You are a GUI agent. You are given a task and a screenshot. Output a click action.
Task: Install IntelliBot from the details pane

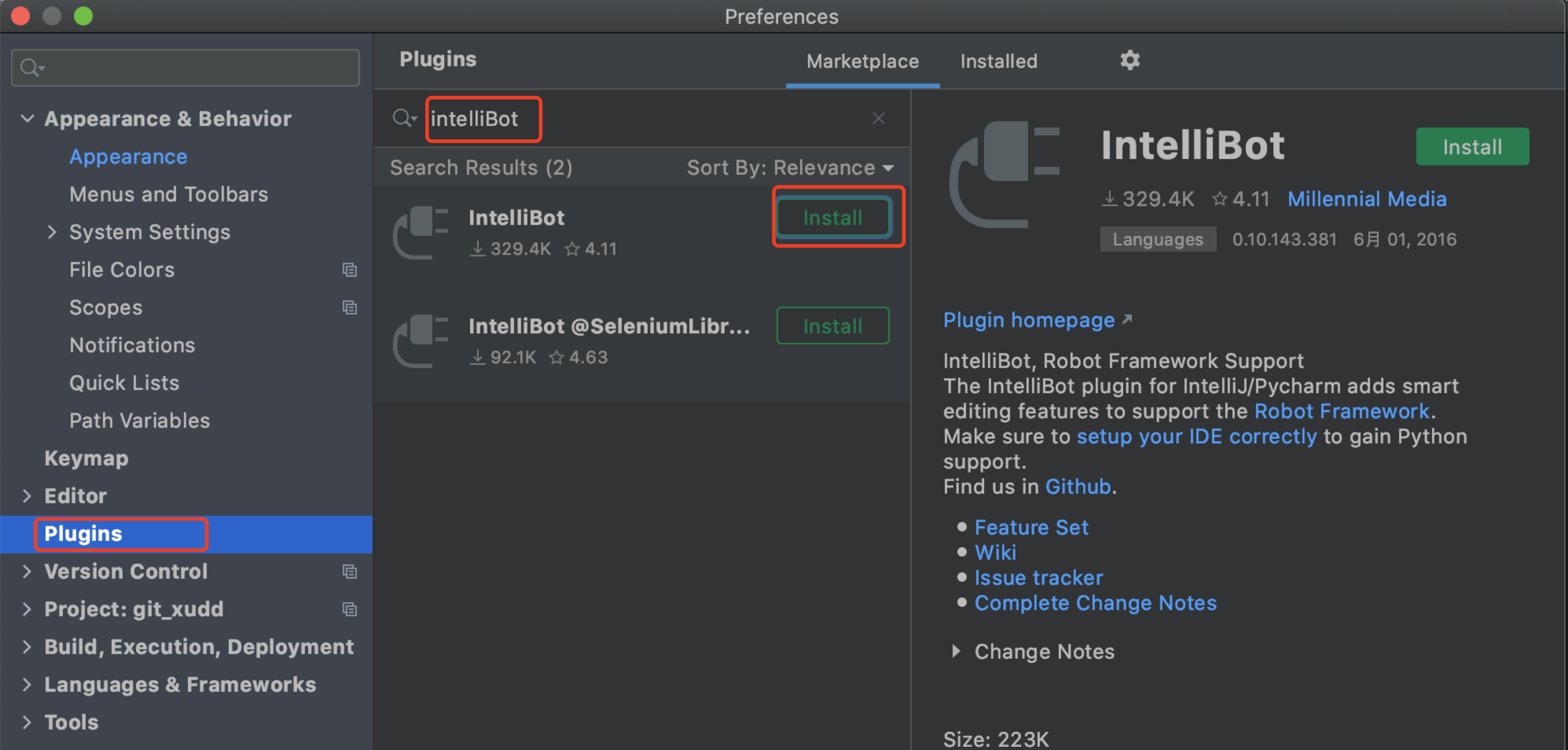(x=1472, y=147)
